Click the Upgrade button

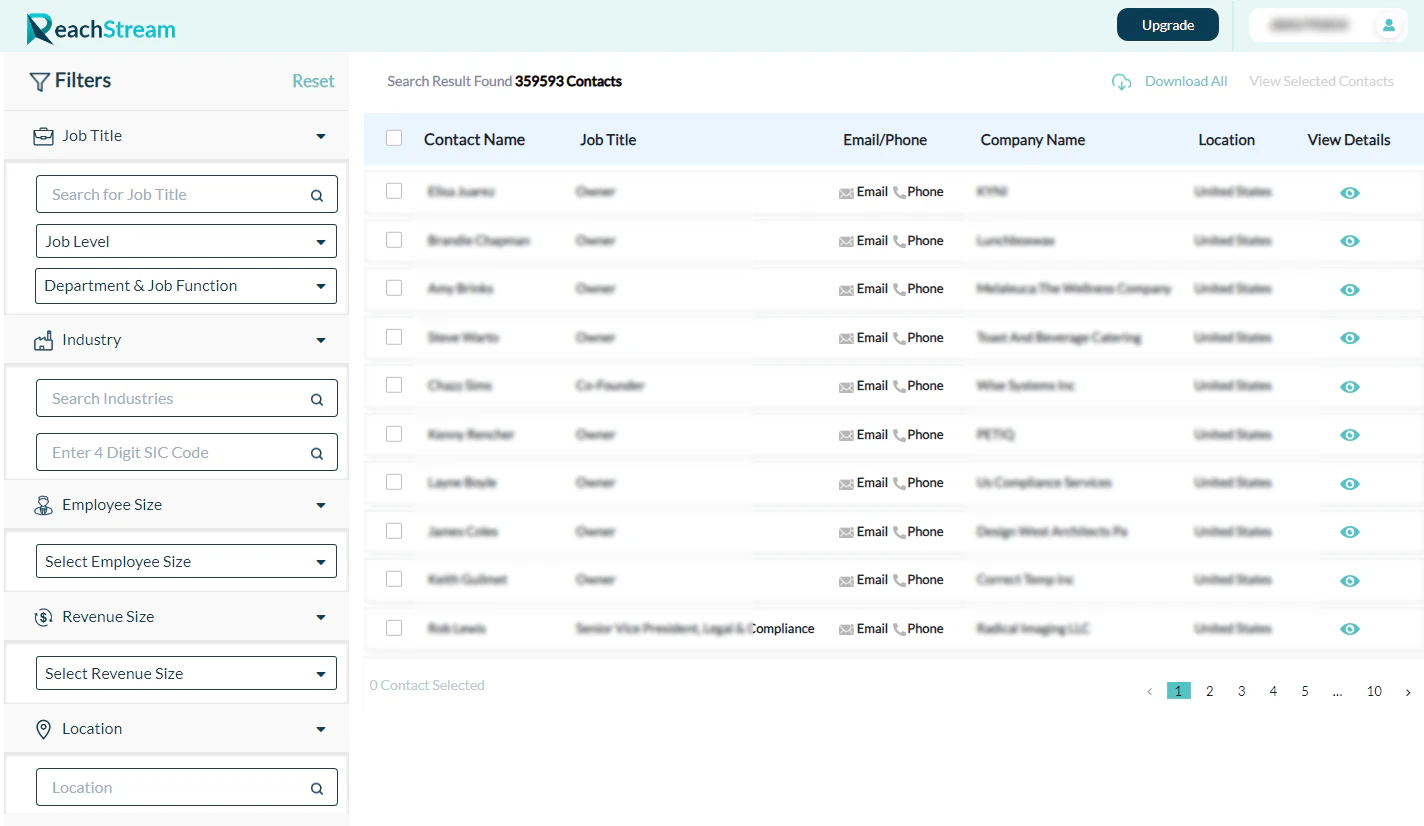[x=1167, y=24]
